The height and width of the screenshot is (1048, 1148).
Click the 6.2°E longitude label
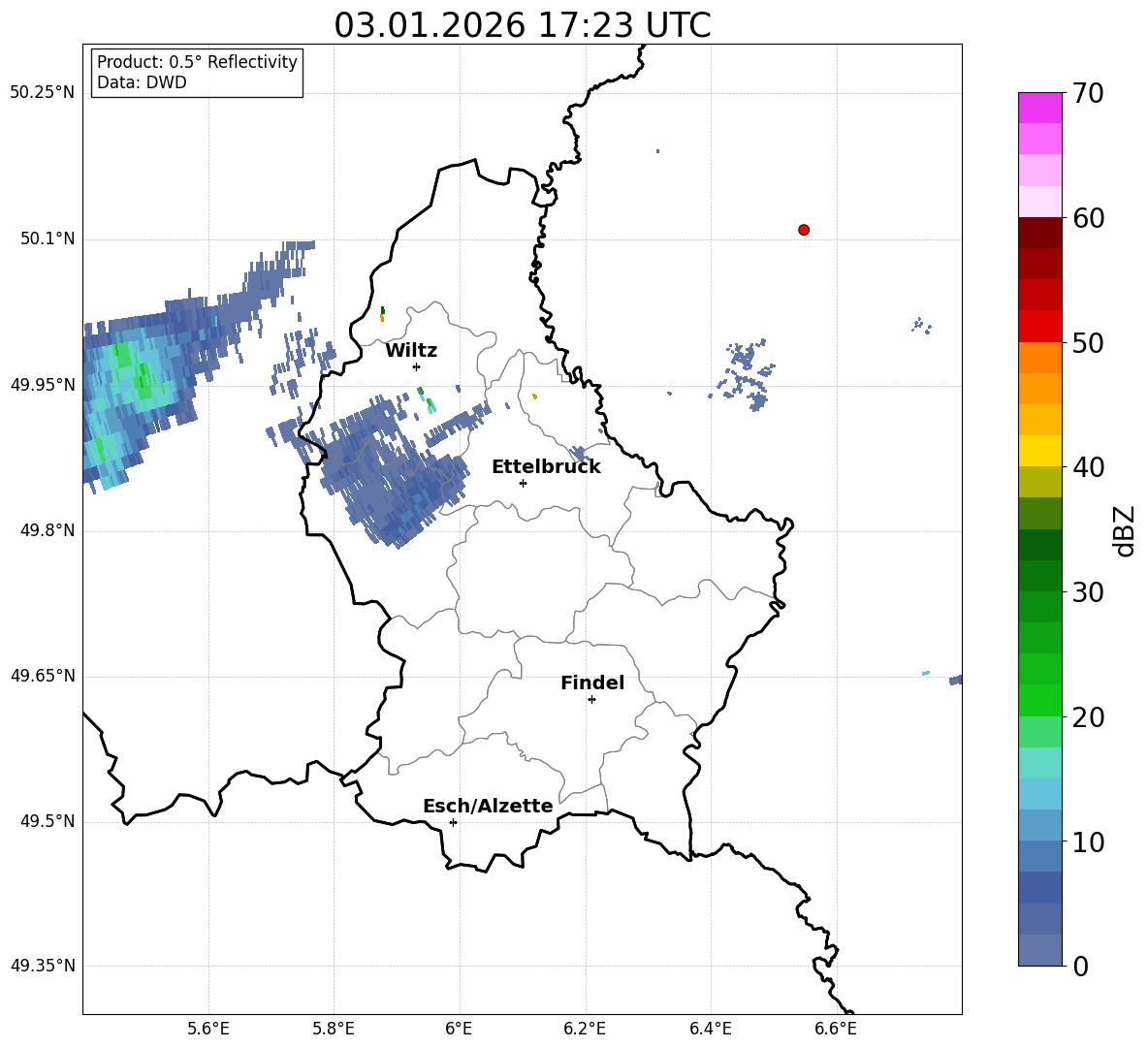[x=585, y=1029]
